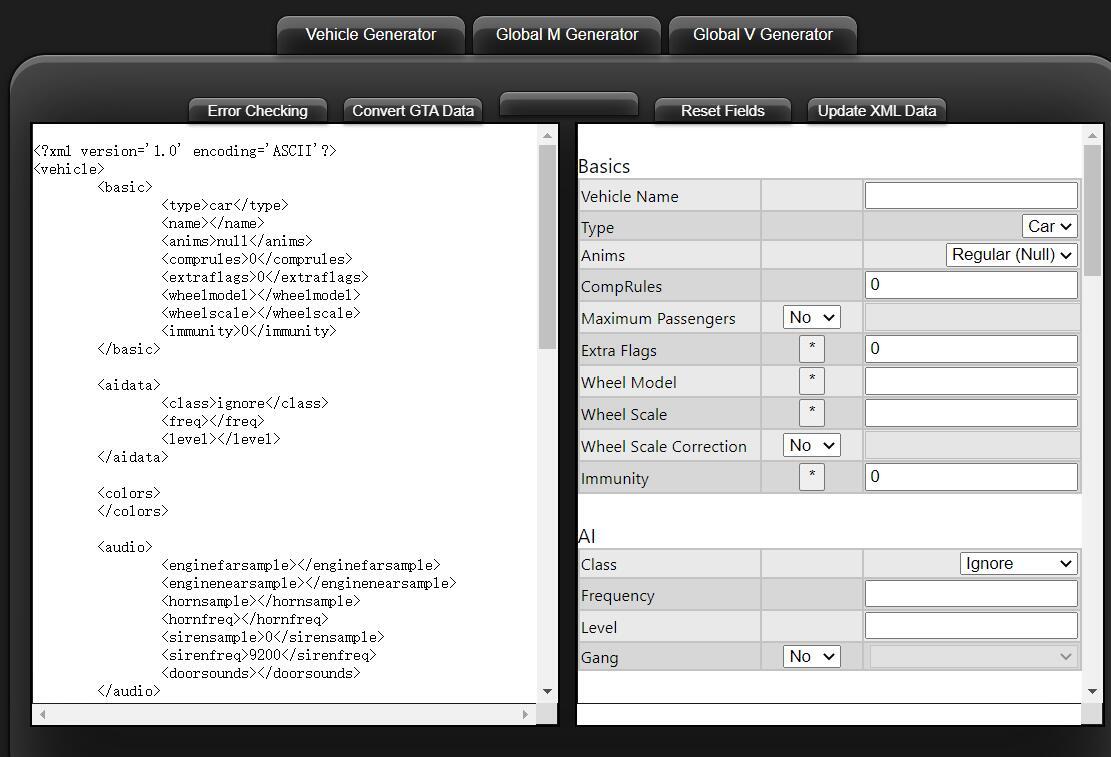
Task: Switch to the Vehicle Generator tab
Action: pos(371,35)
